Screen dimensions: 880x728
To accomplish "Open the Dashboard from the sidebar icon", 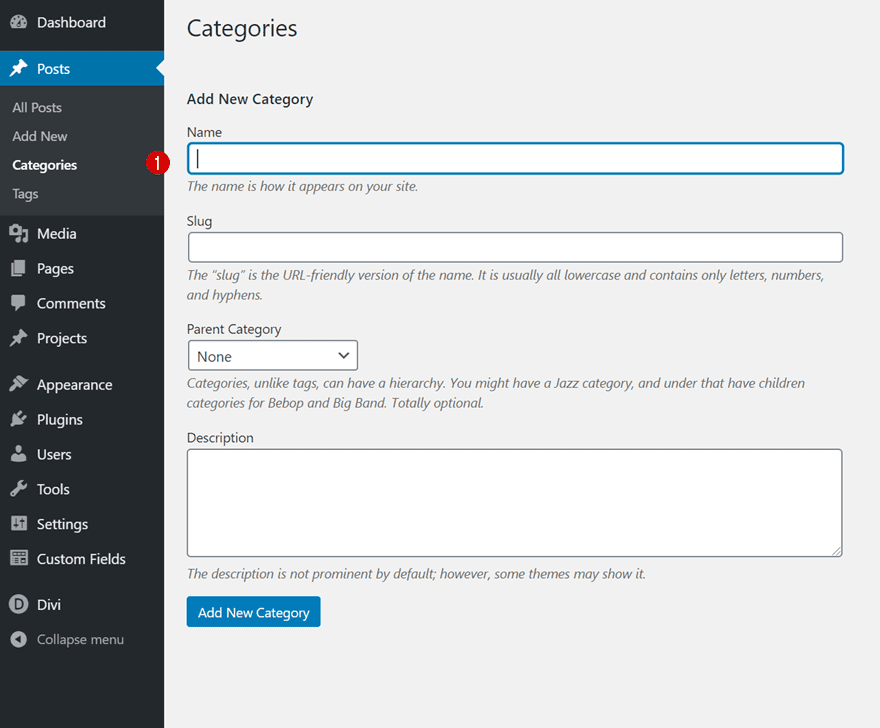I will [x=18, y=22].
